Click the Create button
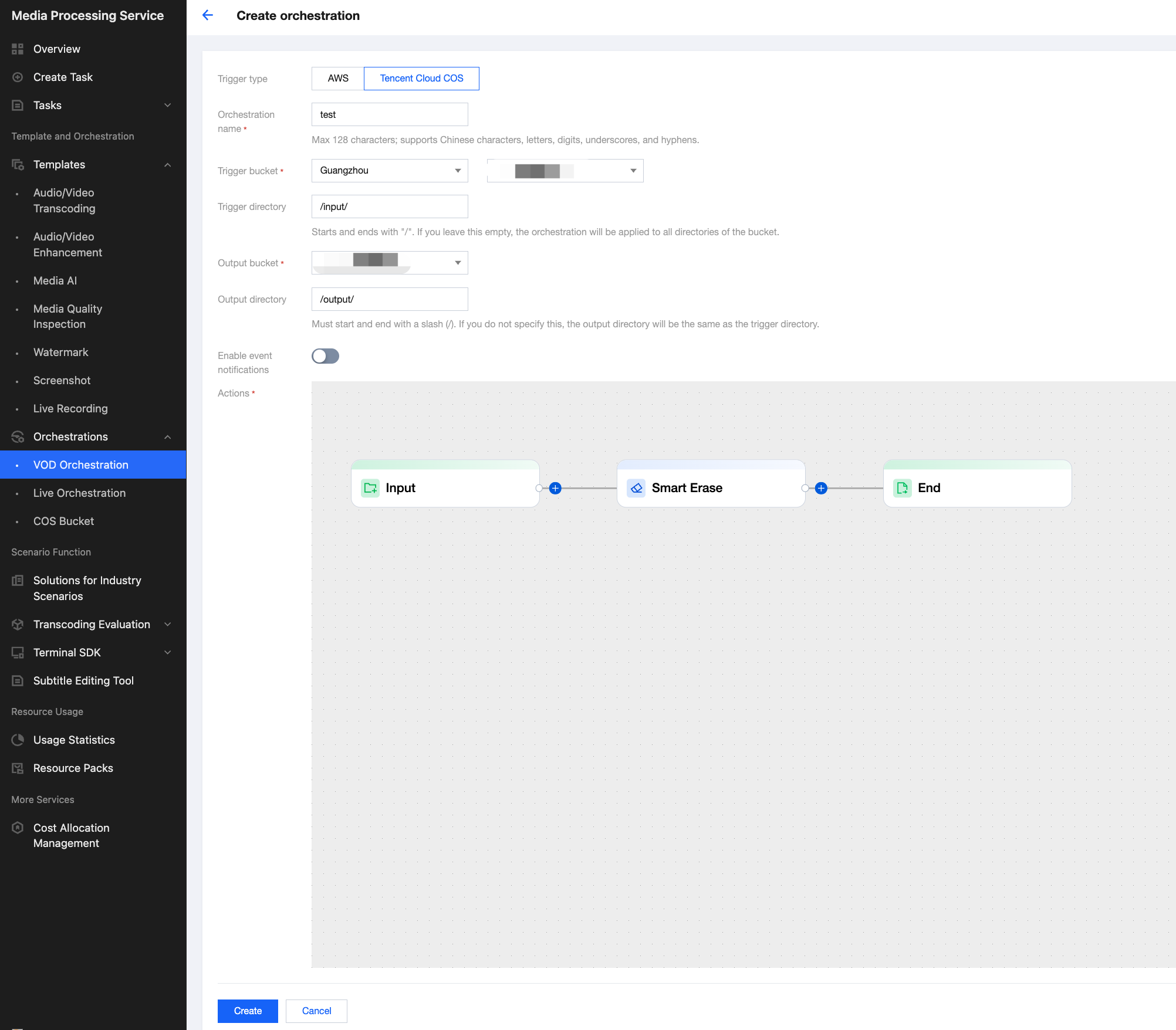The width and height of the screenshot is (1176, 1030). point(248,1011)
